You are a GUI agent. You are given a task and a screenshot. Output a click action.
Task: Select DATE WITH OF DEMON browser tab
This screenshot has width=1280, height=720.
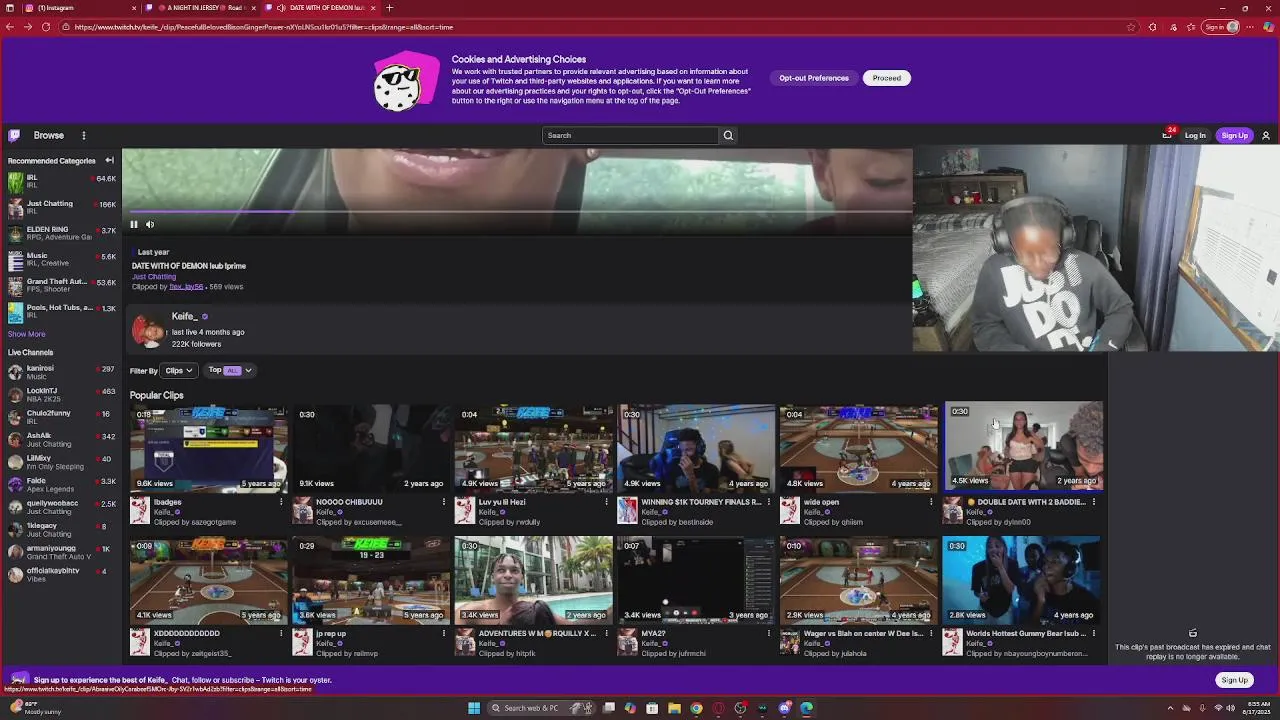tap(322, 8)
